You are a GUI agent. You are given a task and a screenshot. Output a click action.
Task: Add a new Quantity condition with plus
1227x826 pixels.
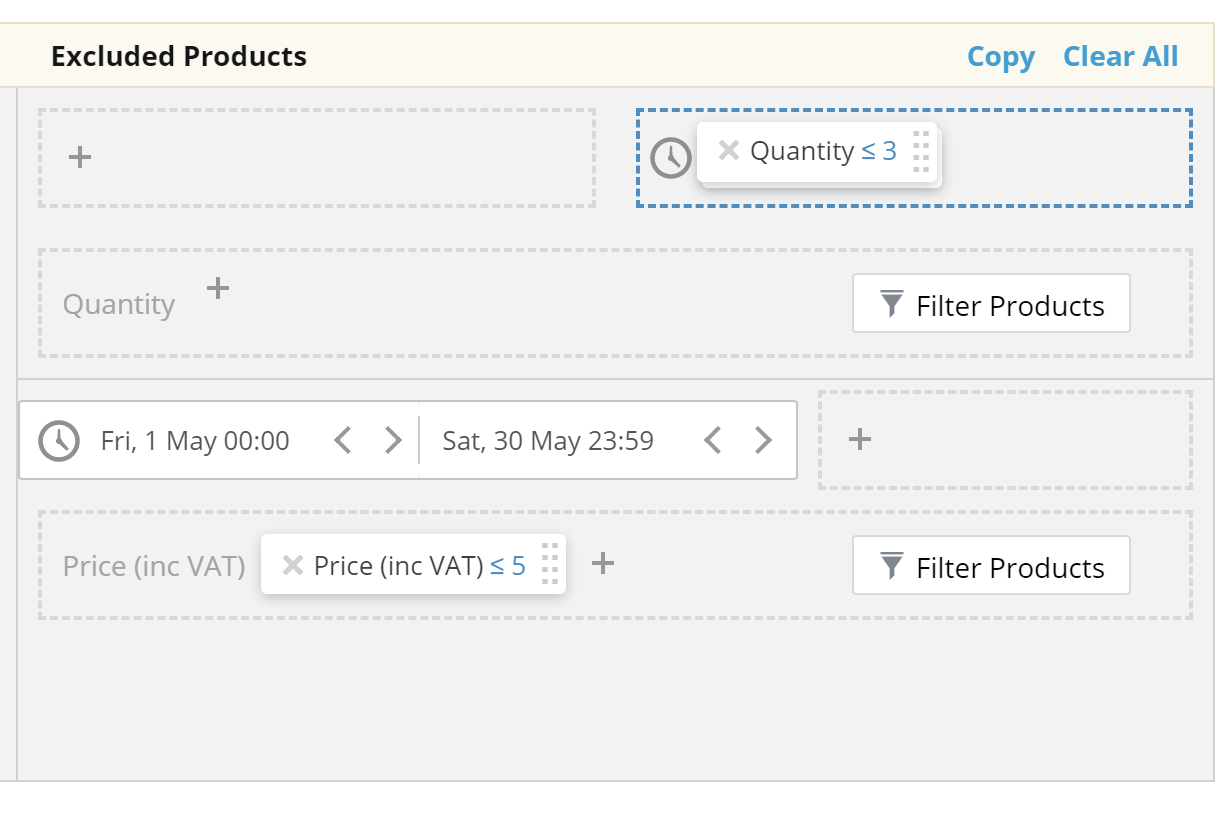click(218, 289)
